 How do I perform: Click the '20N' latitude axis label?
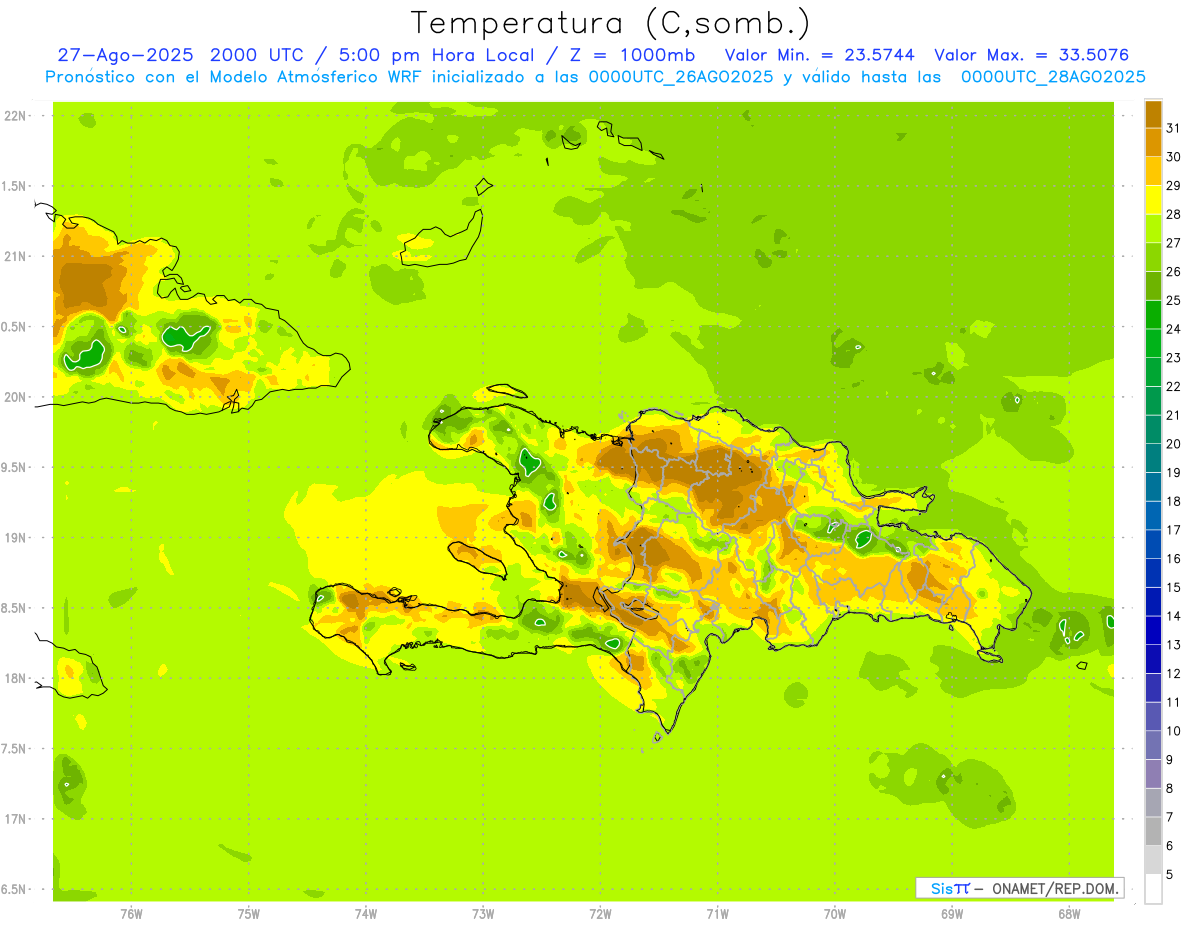[16, 397]
